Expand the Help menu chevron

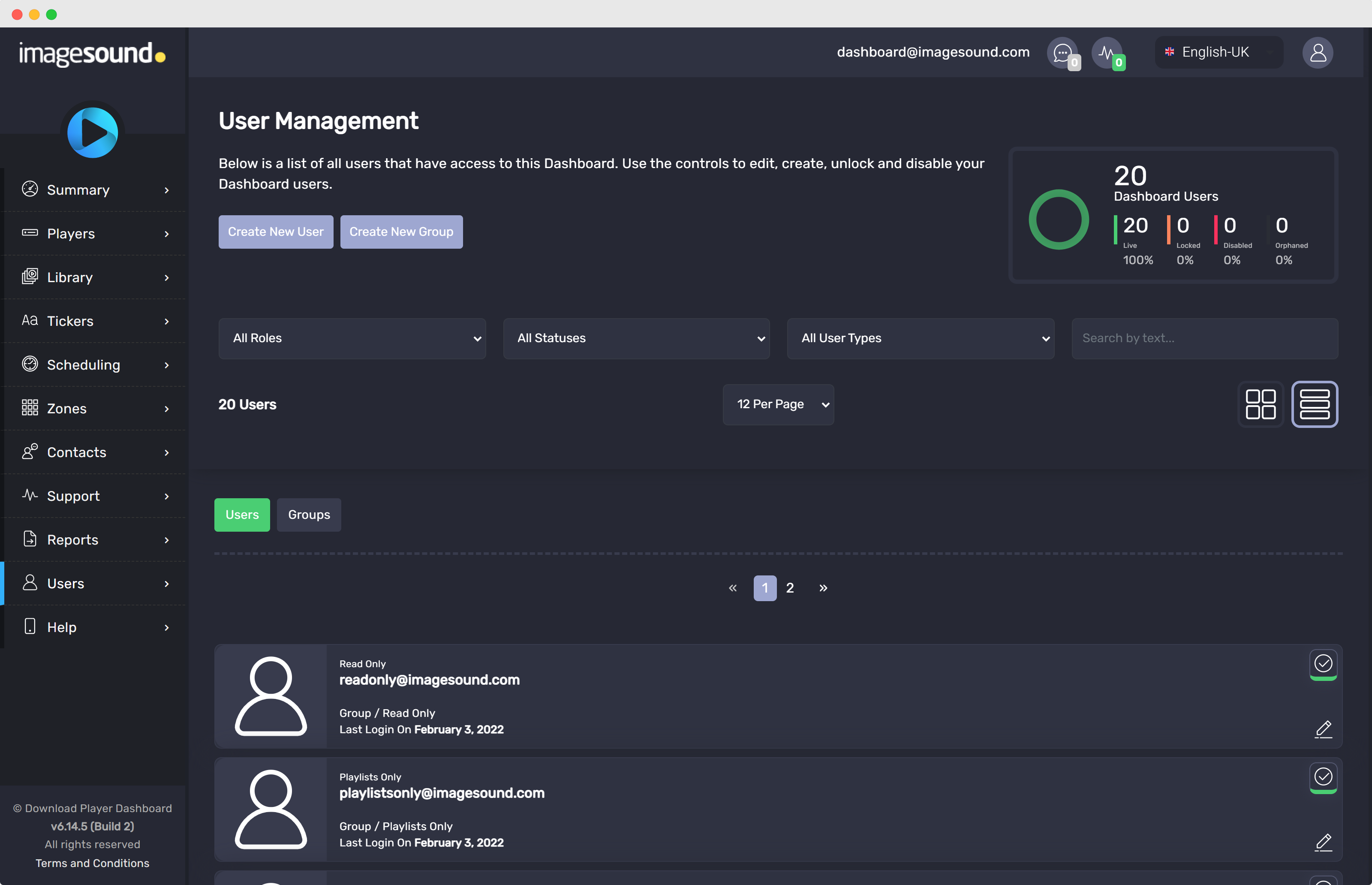167,627
